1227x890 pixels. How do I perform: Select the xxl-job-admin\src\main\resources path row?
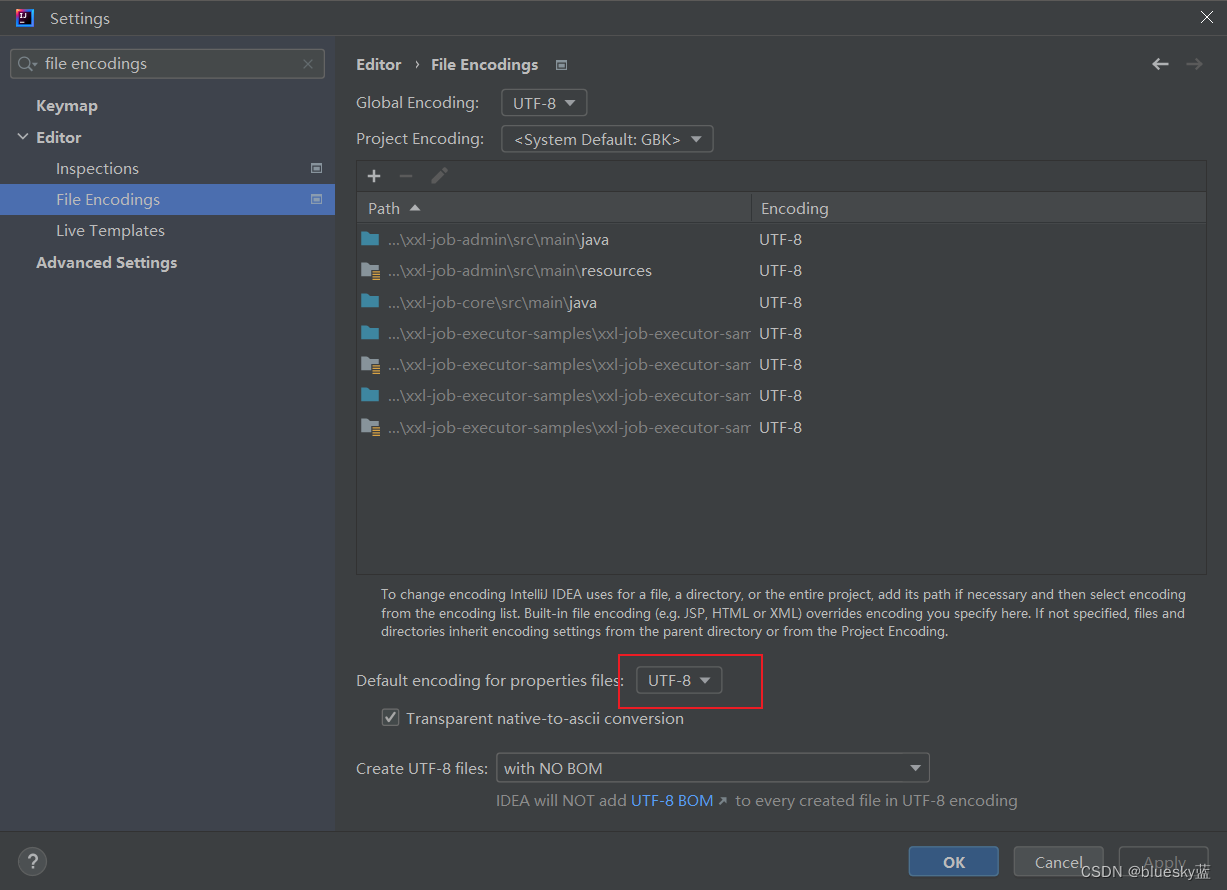point(554,270)
